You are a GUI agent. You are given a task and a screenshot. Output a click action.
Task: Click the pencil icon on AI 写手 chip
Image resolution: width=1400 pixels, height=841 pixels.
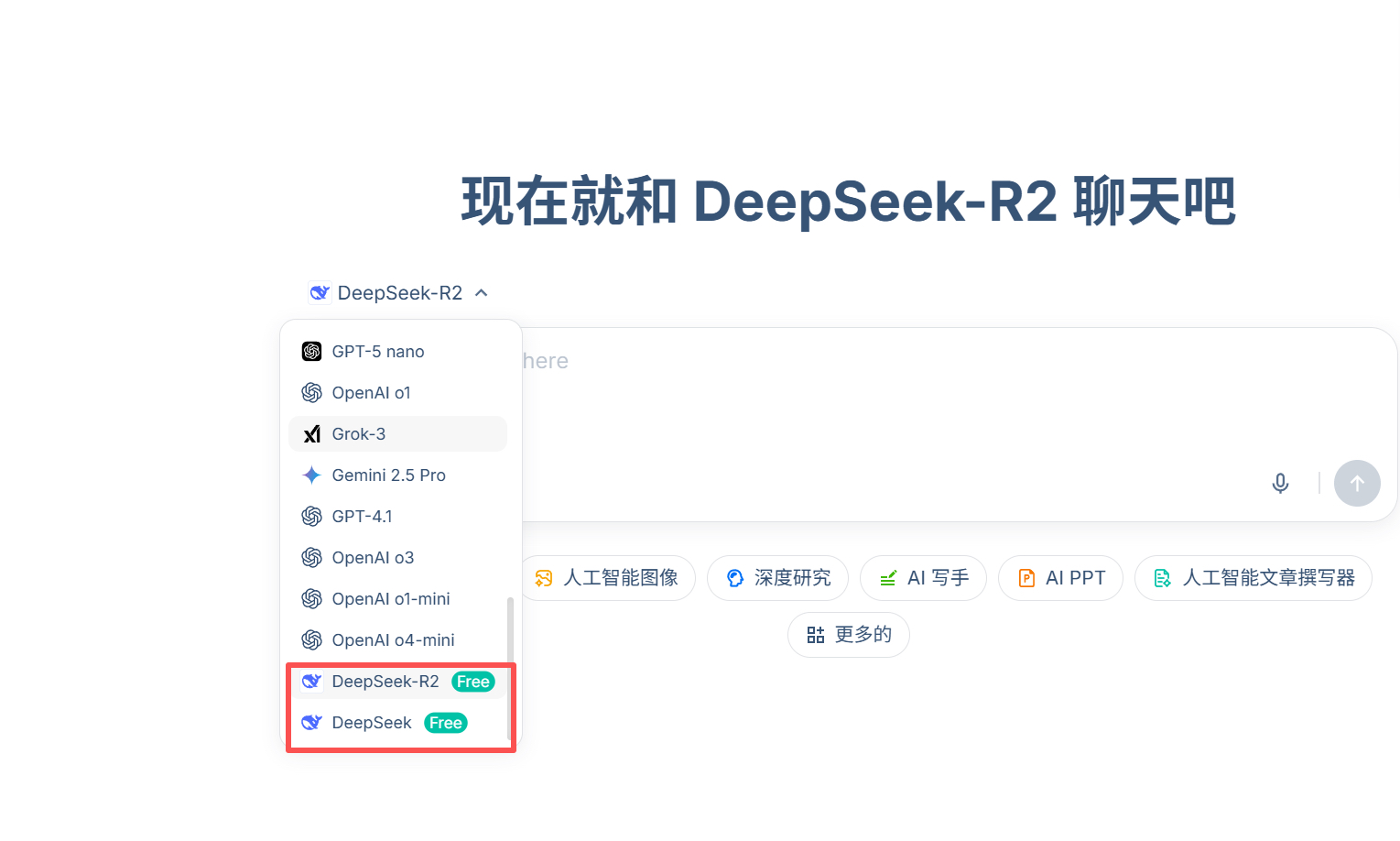point(888,578)
